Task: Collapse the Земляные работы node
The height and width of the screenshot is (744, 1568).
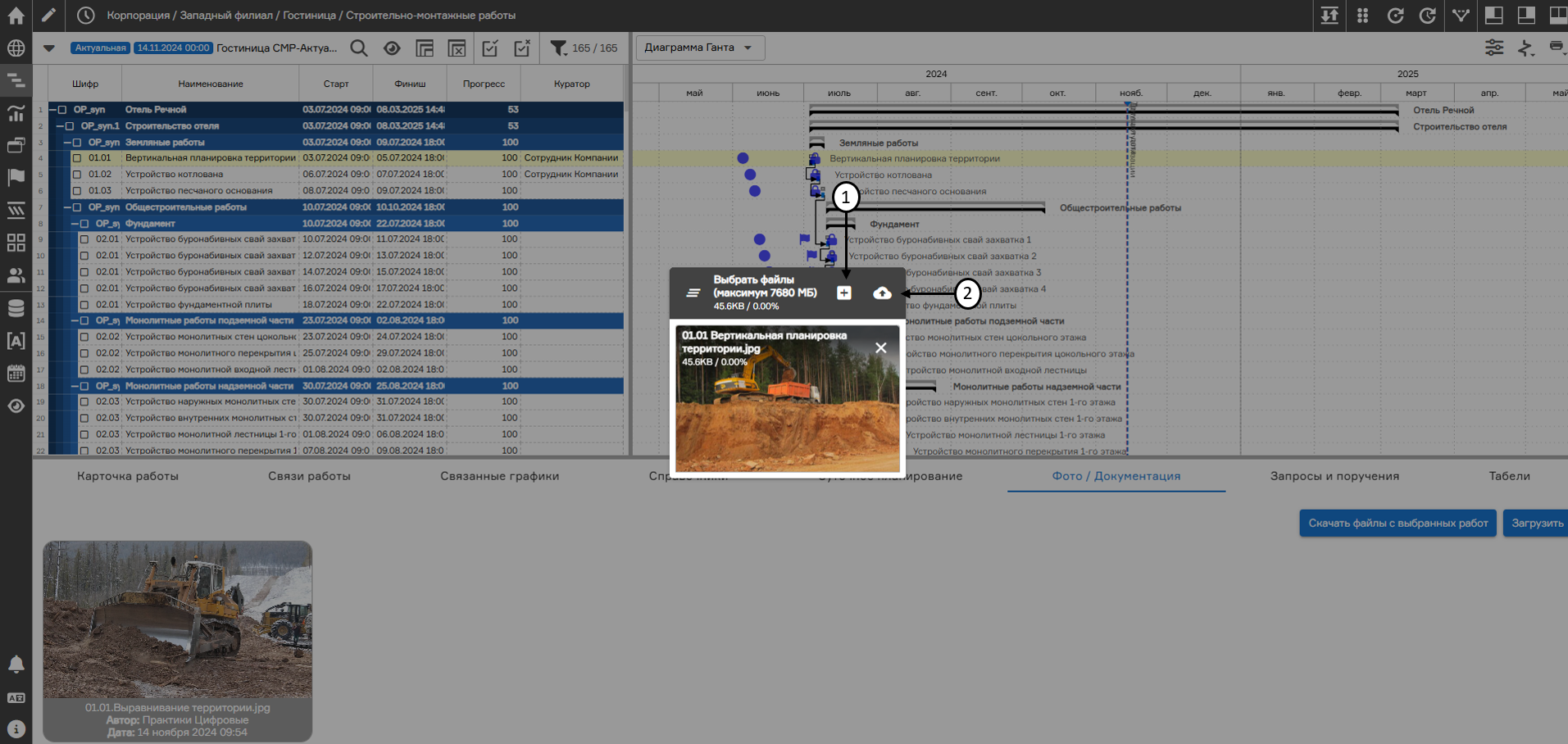Action: (x=68, y=142)
